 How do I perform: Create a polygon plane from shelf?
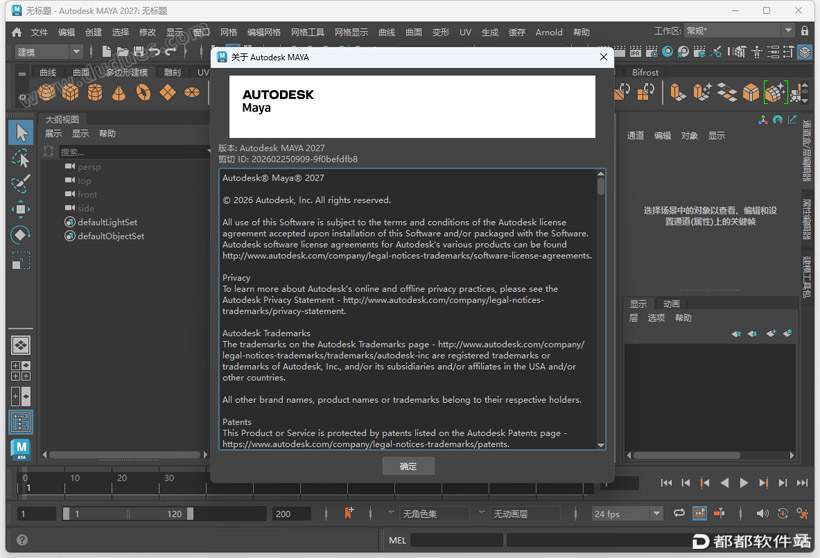coord(168,93)
